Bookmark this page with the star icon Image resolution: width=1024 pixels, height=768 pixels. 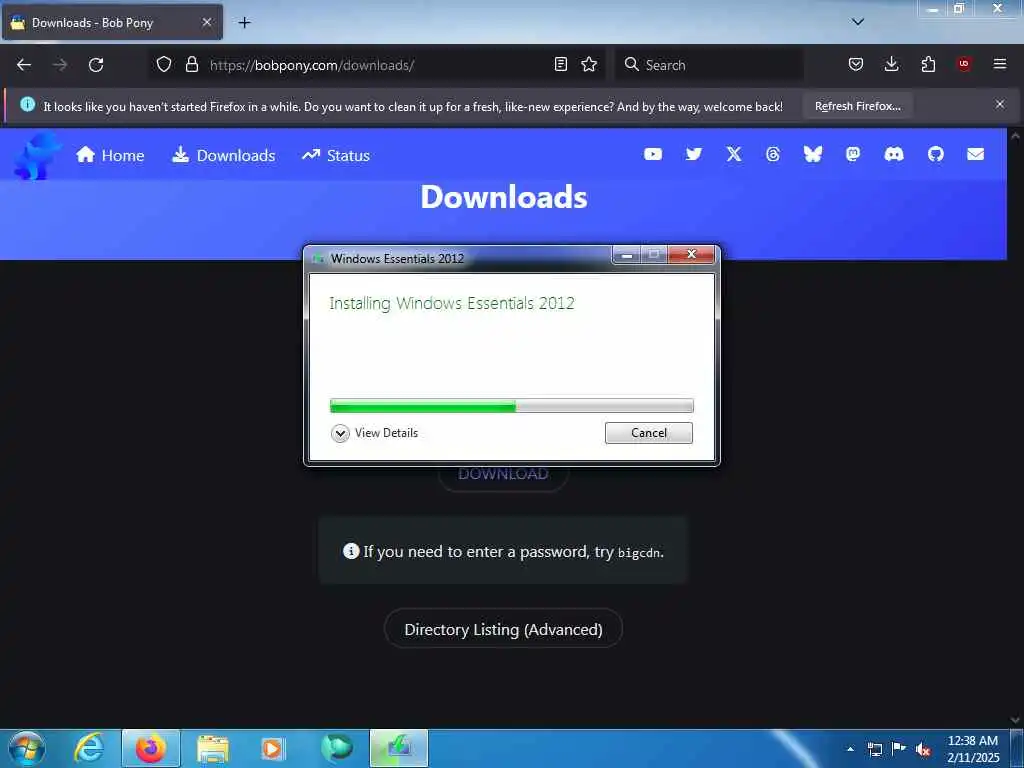[589, 64]
